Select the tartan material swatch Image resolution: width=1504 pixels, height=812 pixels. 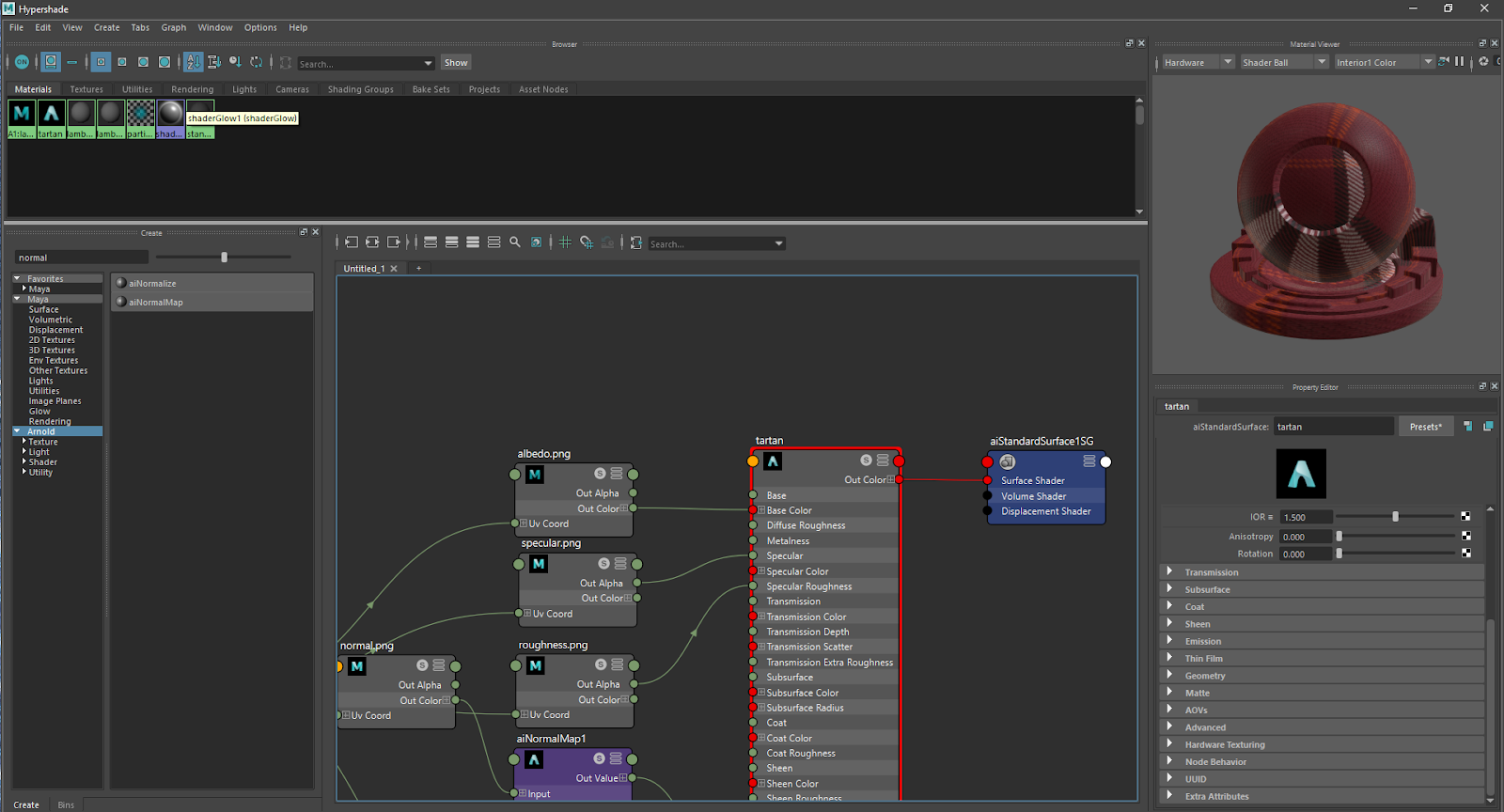(52, 119)
